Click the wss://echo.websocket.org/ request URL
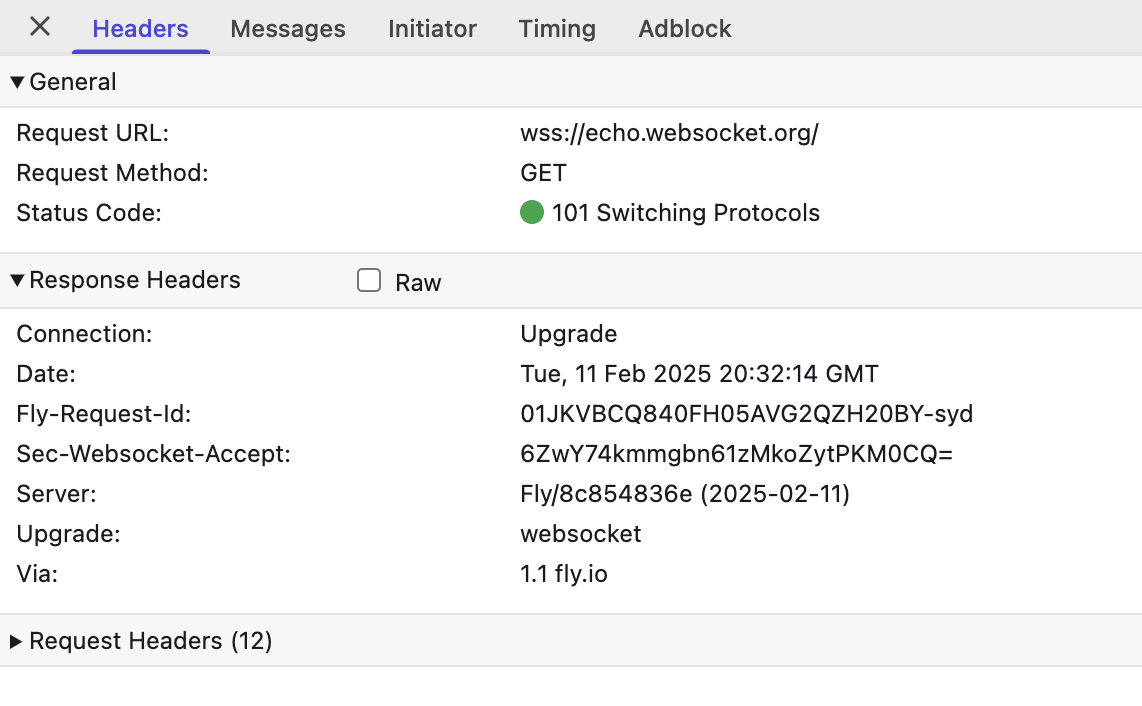 pyautogui.click(x=669, y=133)
